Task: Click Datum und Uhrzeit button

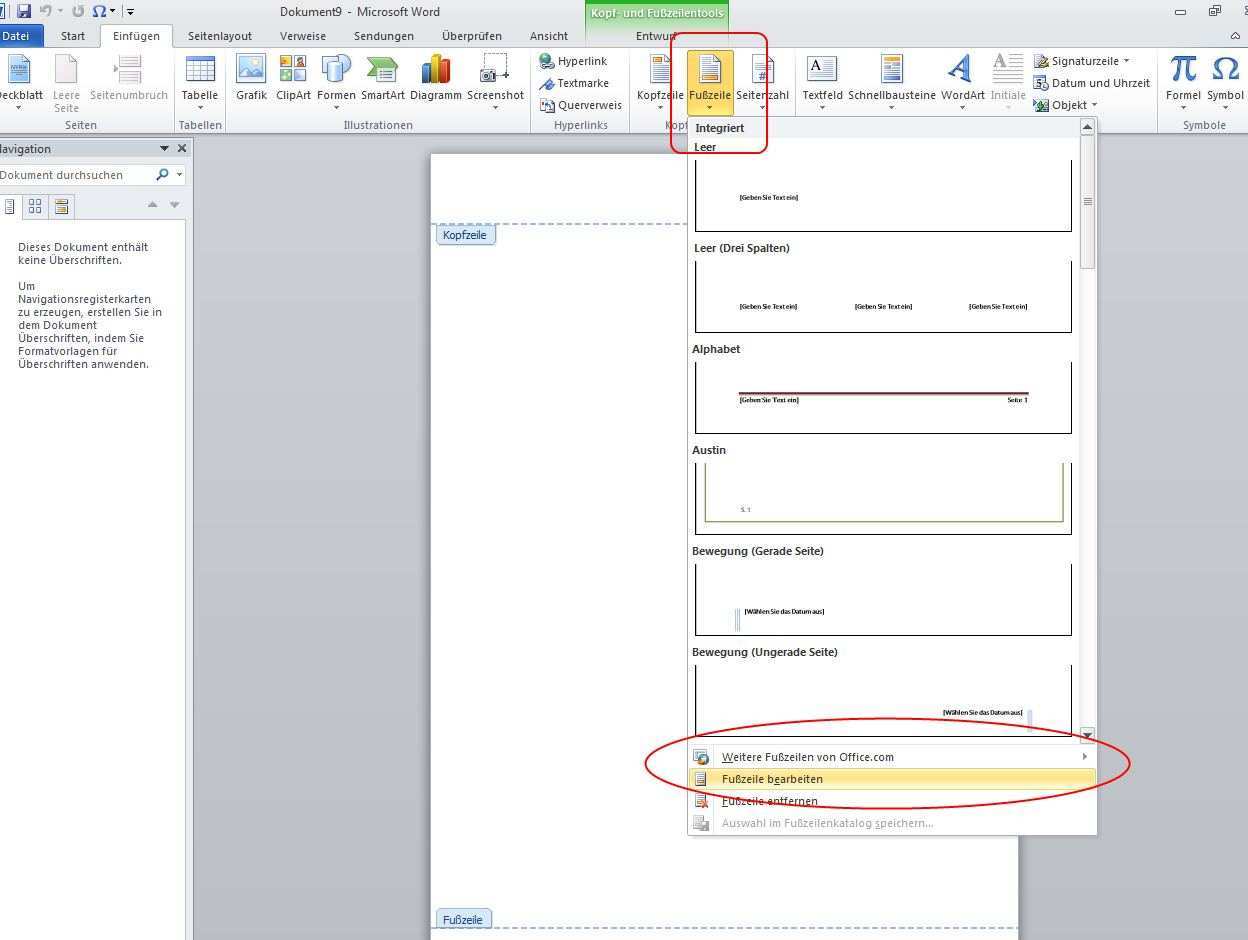Action: coord(1091,83)
